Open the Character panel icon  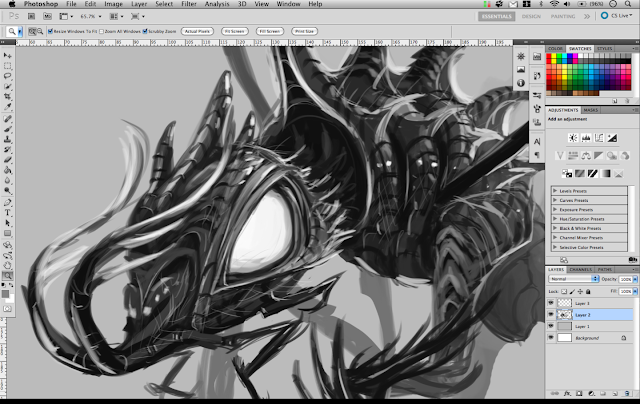(x=537, y=142)
